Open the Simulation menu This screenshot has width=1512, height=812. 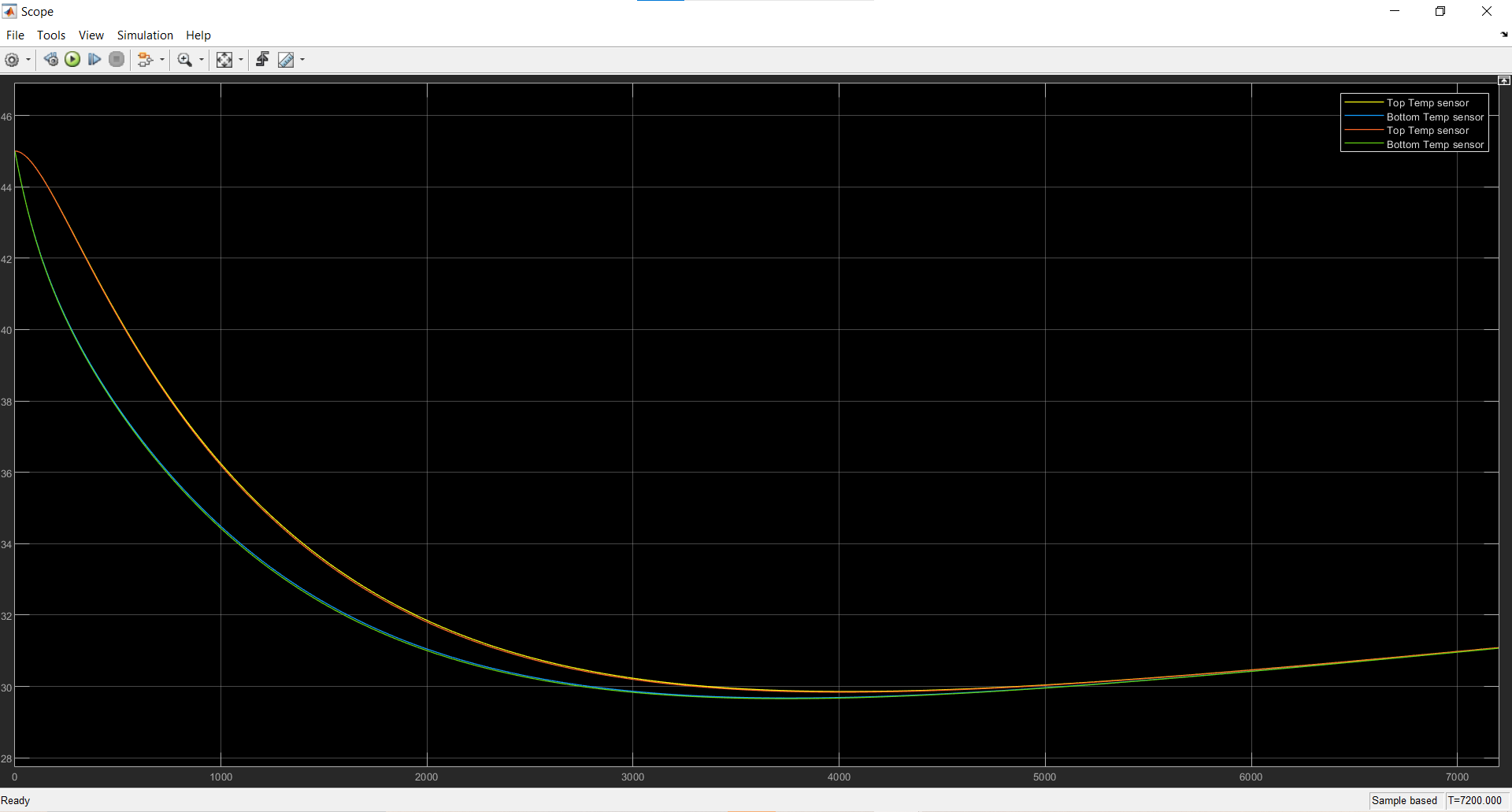click(145, 35)
